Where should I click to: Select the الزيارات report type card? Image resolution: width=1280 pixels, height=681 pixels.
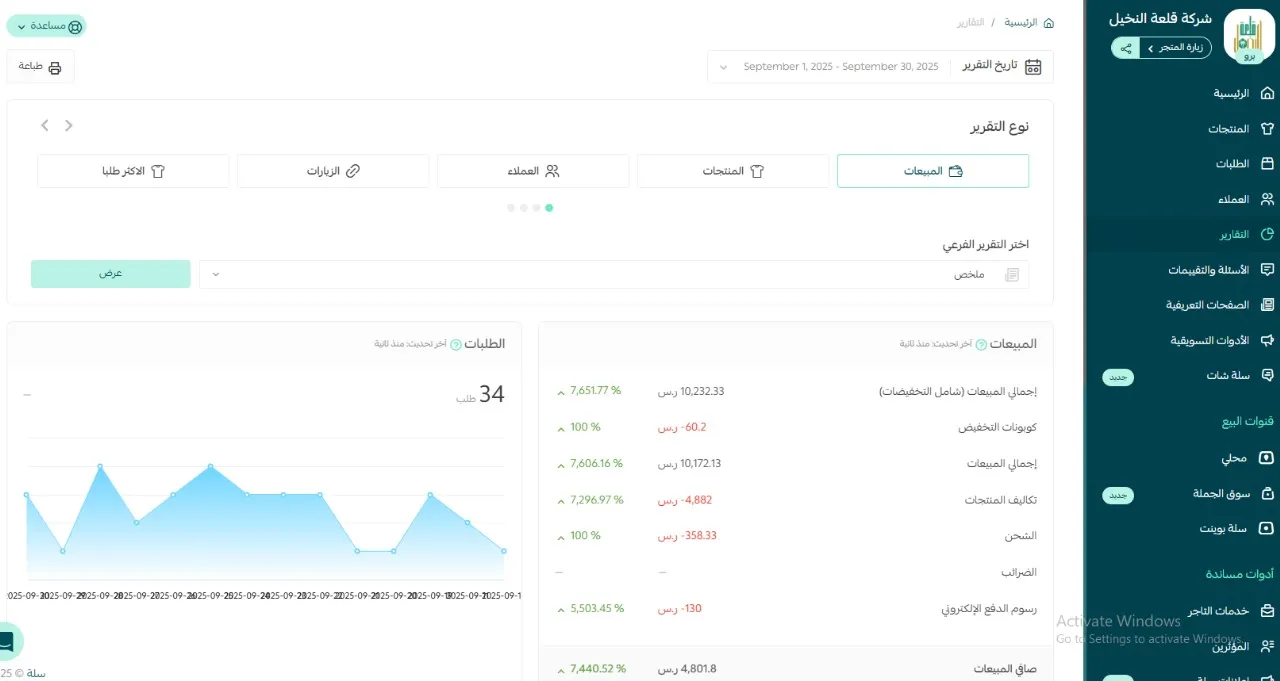click(x=333, y=171)
